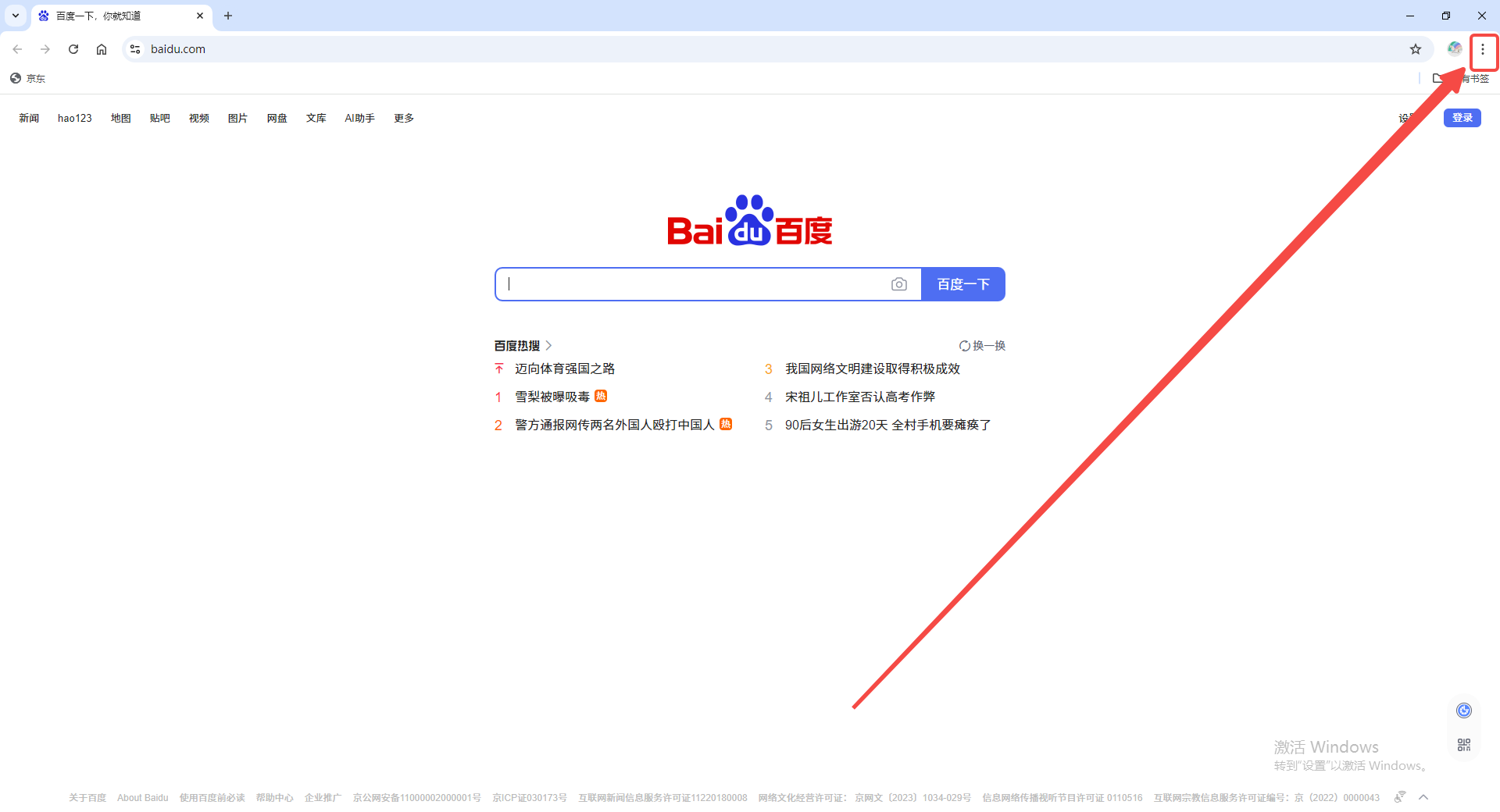Click the hot badge beside 雪梨被曝吸毒
Viewport: 1500px width, 812px height.
click(601, 396)
